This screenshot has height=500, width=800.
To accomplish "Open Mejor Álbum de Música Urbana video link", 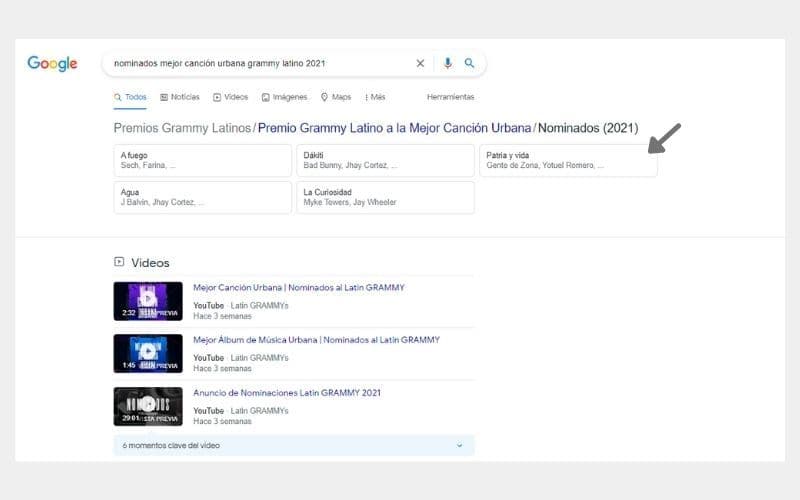I will pyautogui.click(x=316, y=340).
